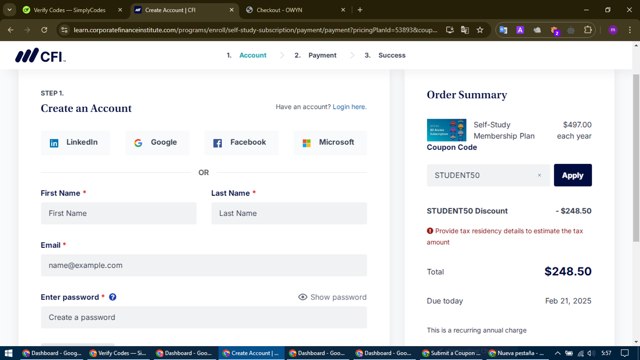Select the Create Account | CFI tab
Image resolution: width=640 pixels, height=360 pixels.
[184, 10]
